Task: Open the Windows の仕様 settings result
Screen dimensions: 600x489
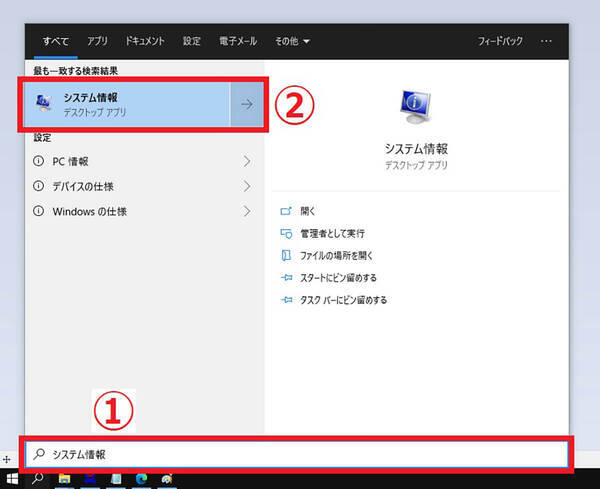Action: [x=142, y=211]
